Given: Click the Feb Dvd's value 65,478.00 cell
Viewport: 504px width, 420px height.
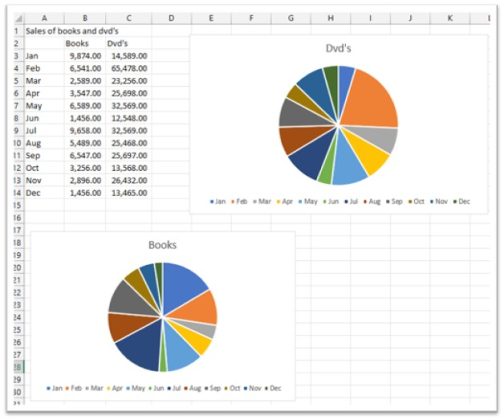Looking at the screenshot, I should pos(129,68).
